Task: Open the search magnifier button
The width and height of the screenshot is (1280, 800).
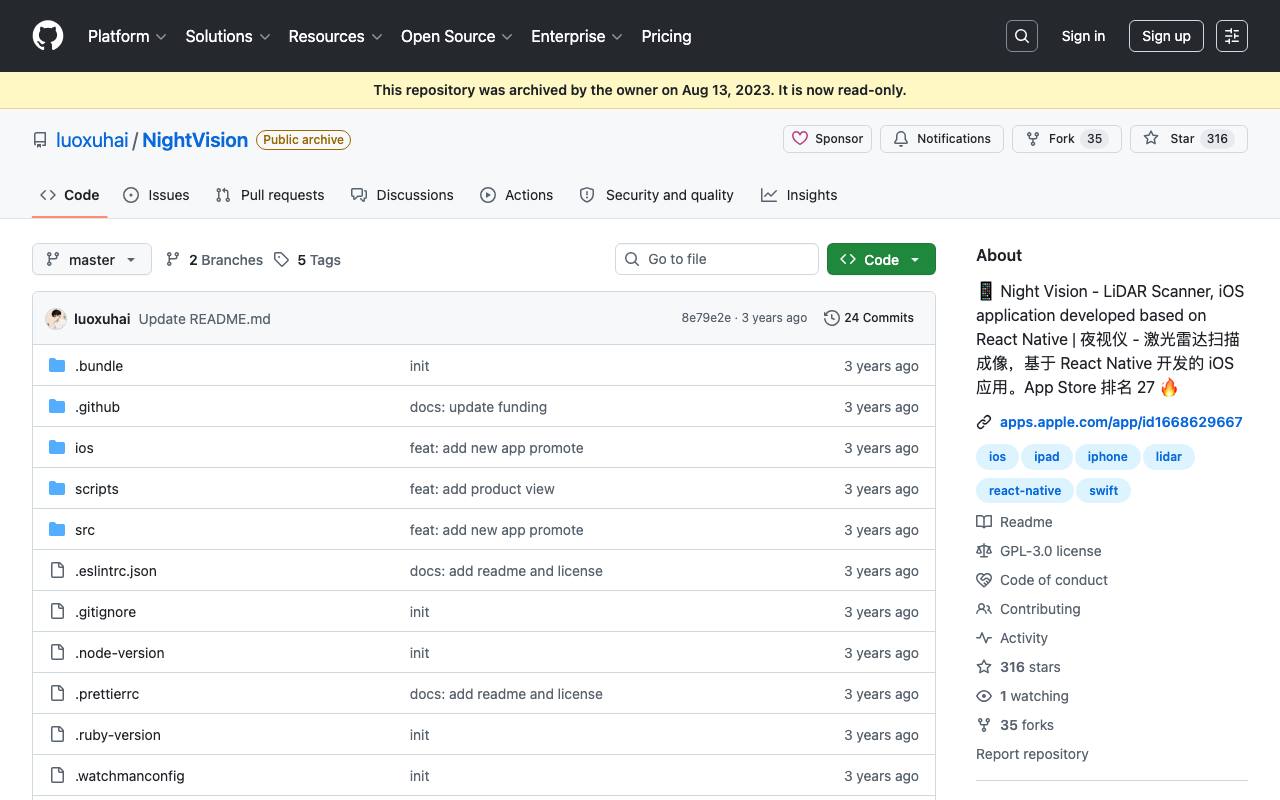Action: (1022, 36)
